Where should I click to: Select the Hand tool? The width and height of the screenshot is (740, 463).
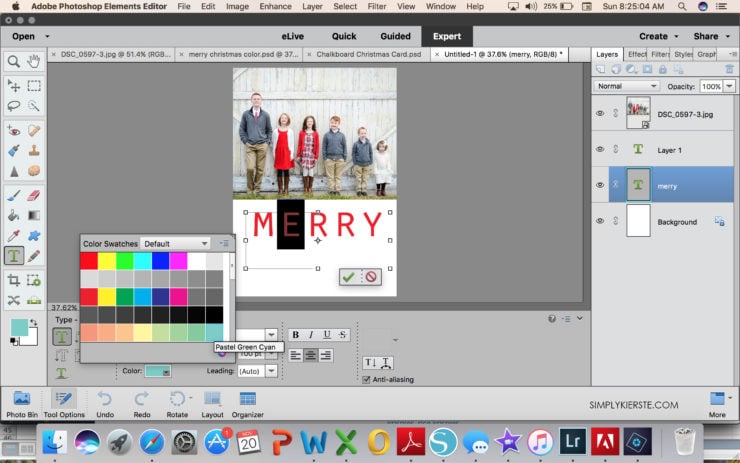pos(35,62)
